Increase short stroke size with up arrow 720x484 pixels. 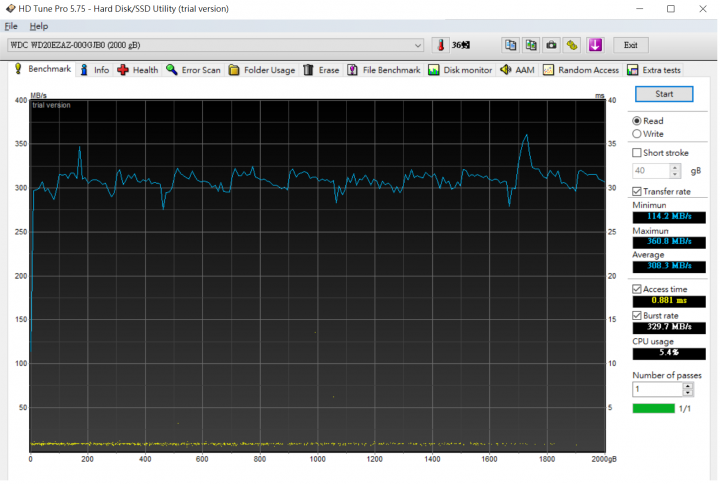676,168
